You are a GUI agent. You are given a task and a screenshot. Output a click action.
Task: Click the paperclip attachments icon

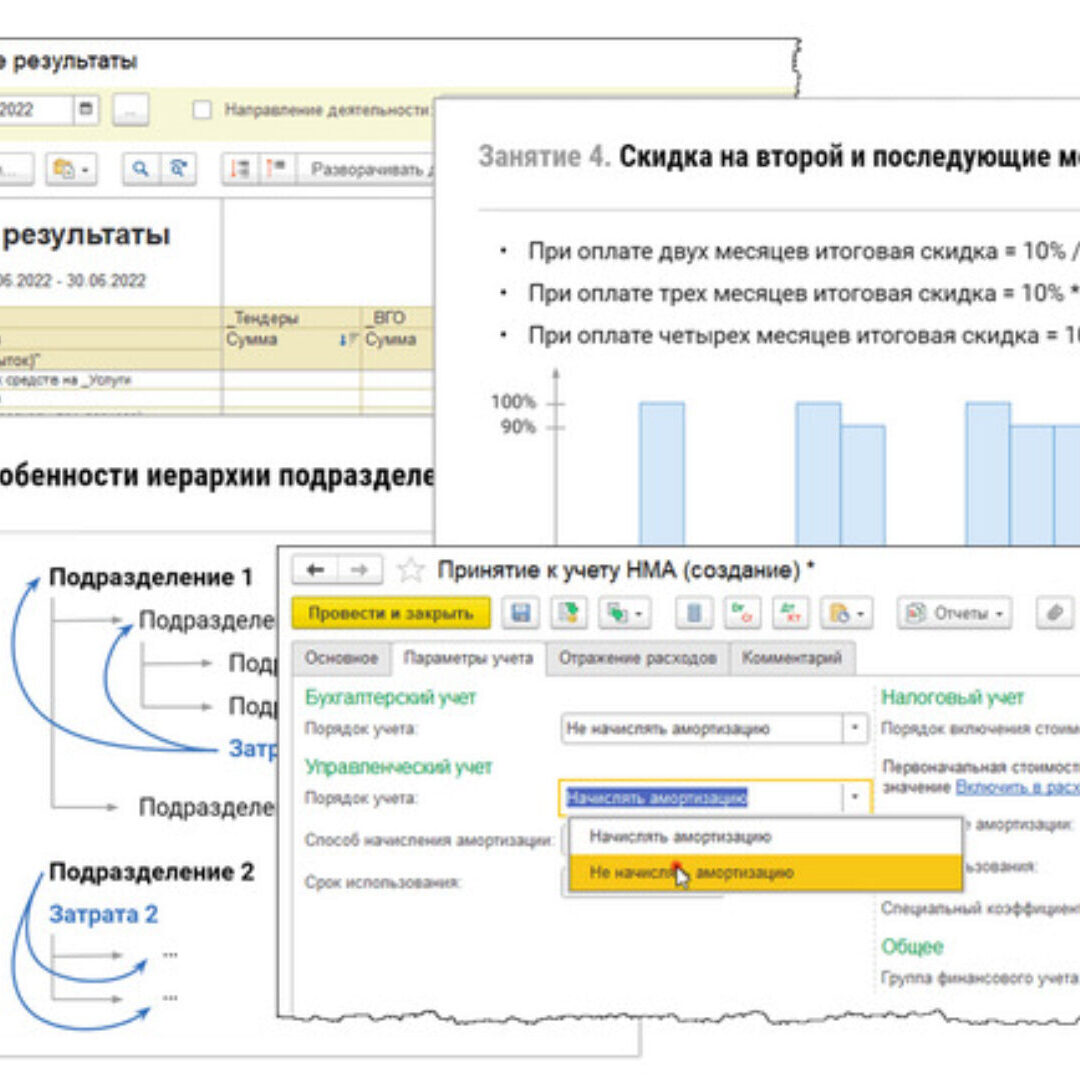click(x=1054, y=614)
